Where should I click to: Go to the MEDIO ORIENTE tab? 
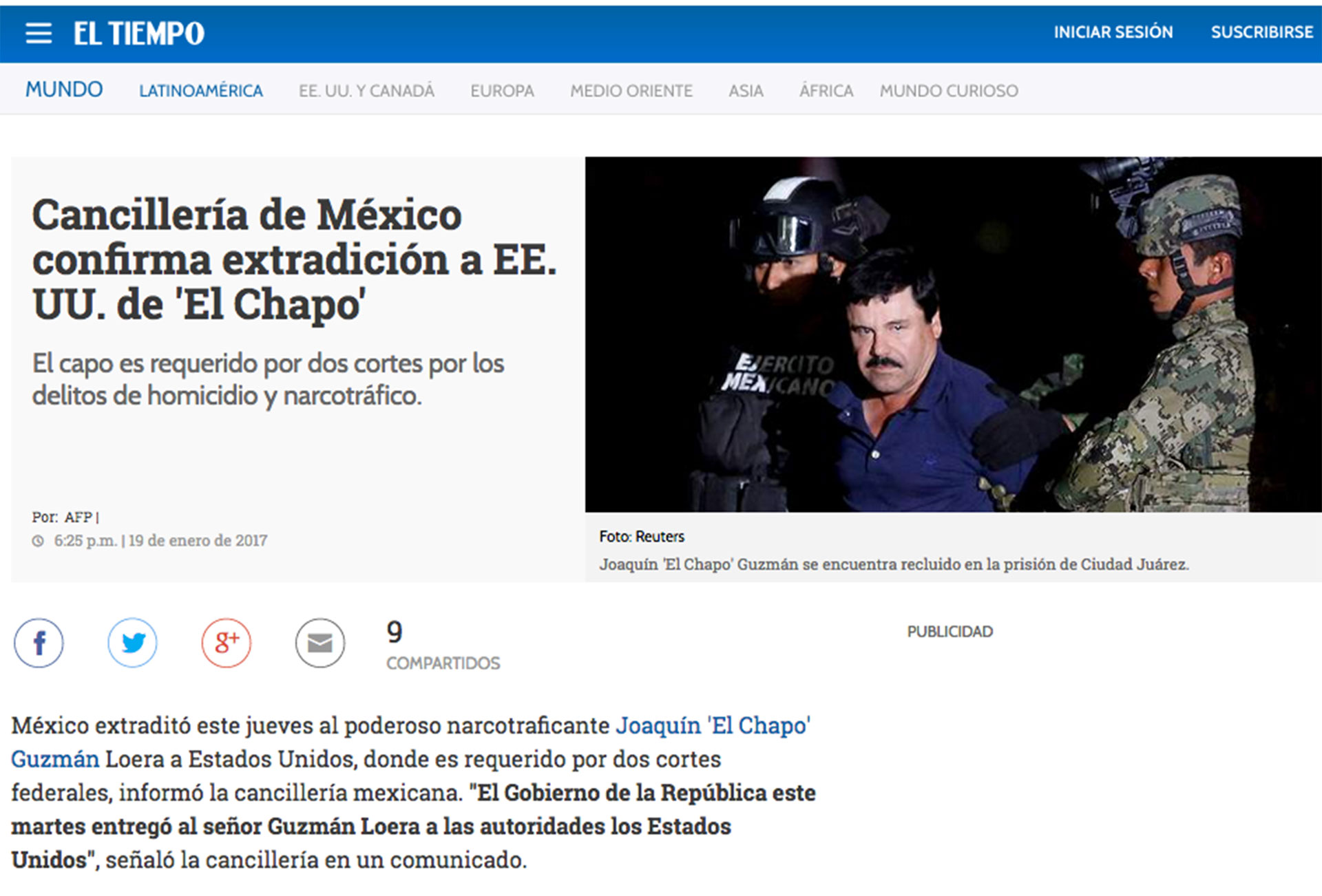(x=631, y=91)
